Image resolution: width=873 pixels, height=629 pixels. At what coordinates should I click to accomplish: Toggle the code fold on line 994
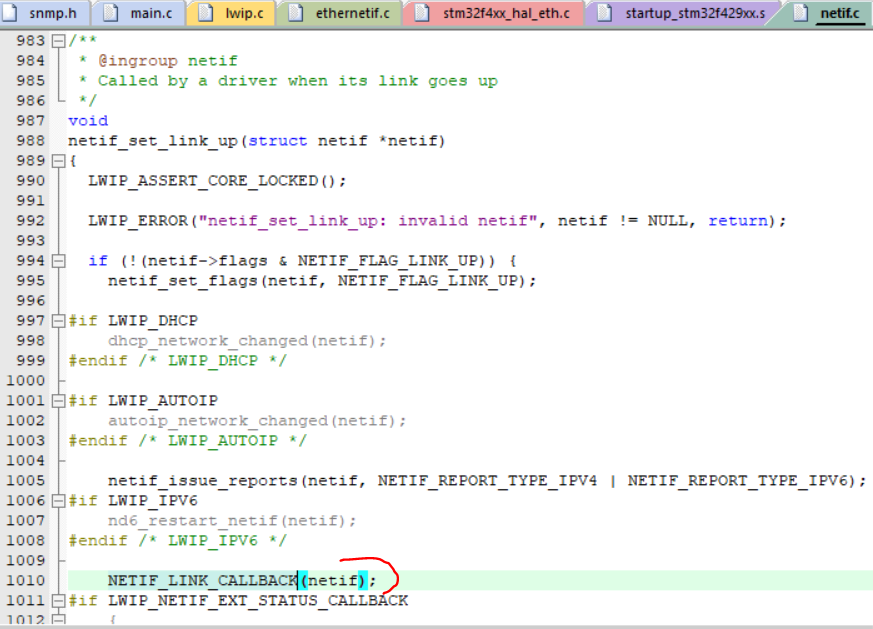58,260
